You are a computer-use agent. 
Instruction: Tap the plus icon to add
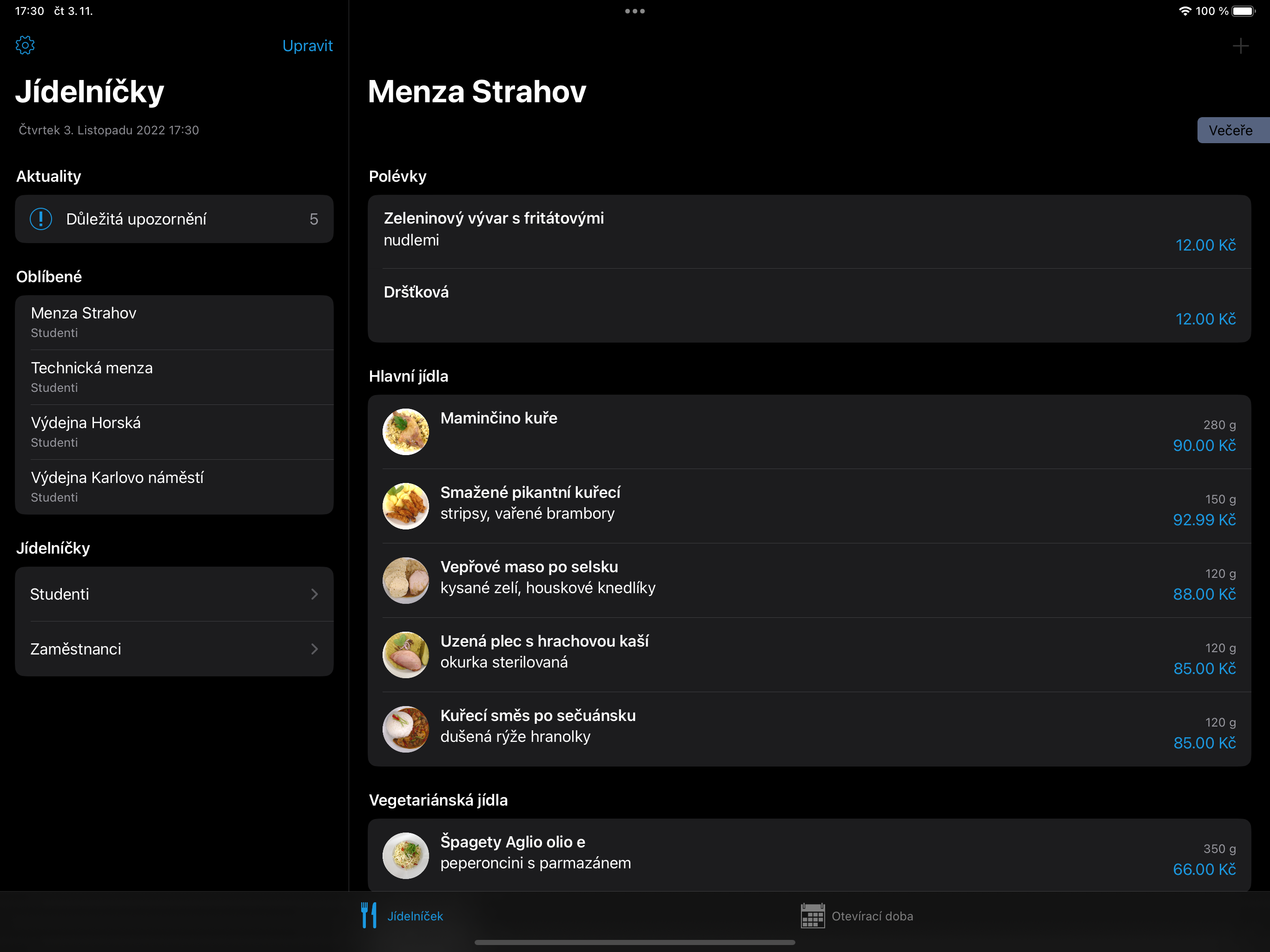coord(1240,46)
